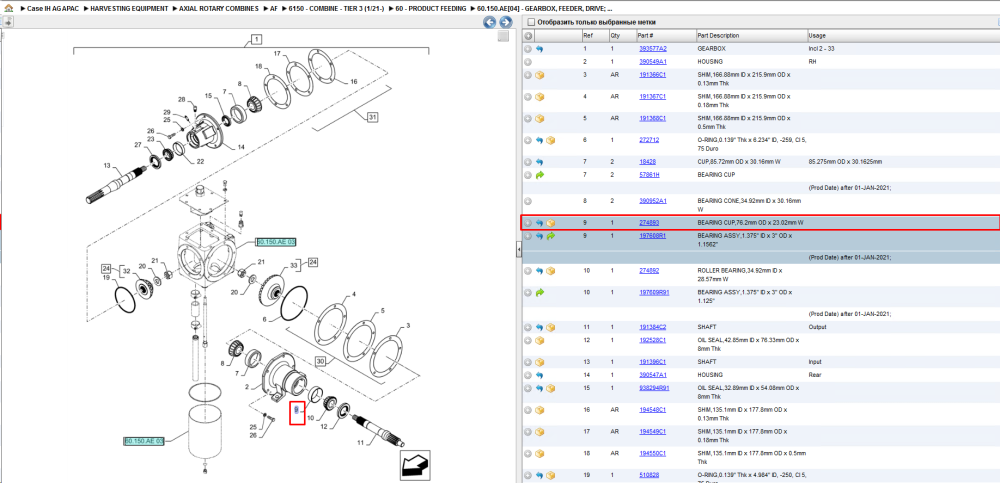This screenshot has width=1000, height=483.
Task: Click the green arrow icon for BEARING CUP 57861H
Action: tap(540, 175)
